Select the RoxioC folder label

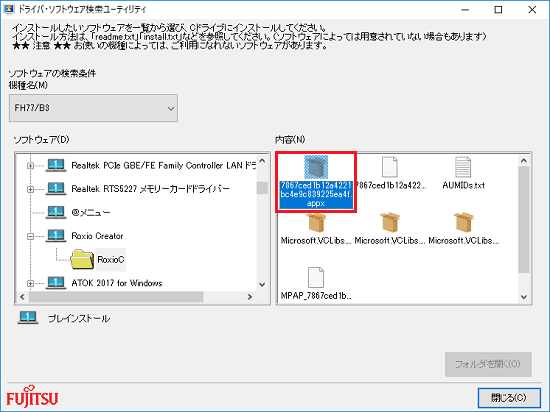click(x=111, y=259)
